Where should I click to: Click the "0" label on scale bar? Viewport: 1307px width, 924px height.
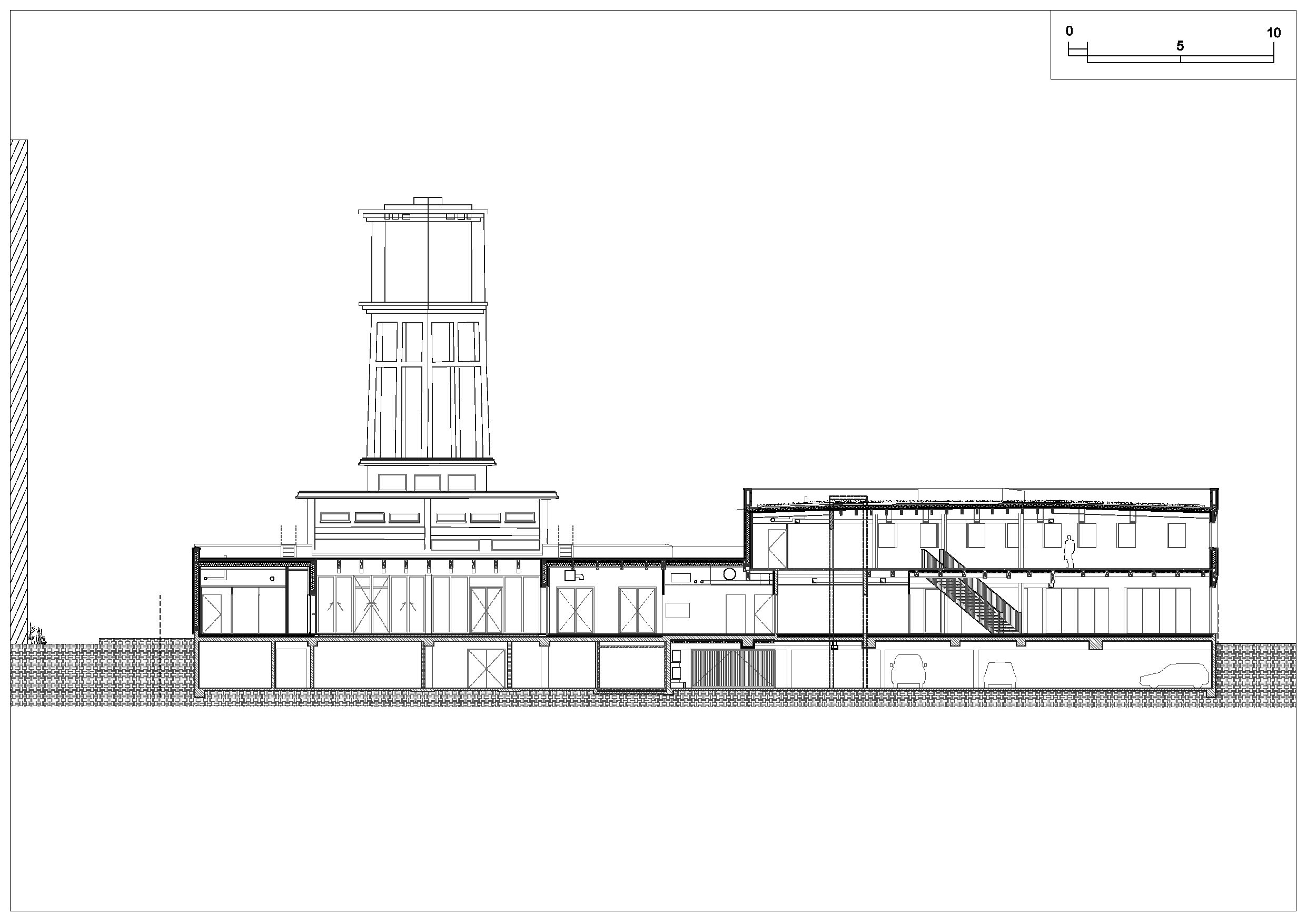[1069, 31]
